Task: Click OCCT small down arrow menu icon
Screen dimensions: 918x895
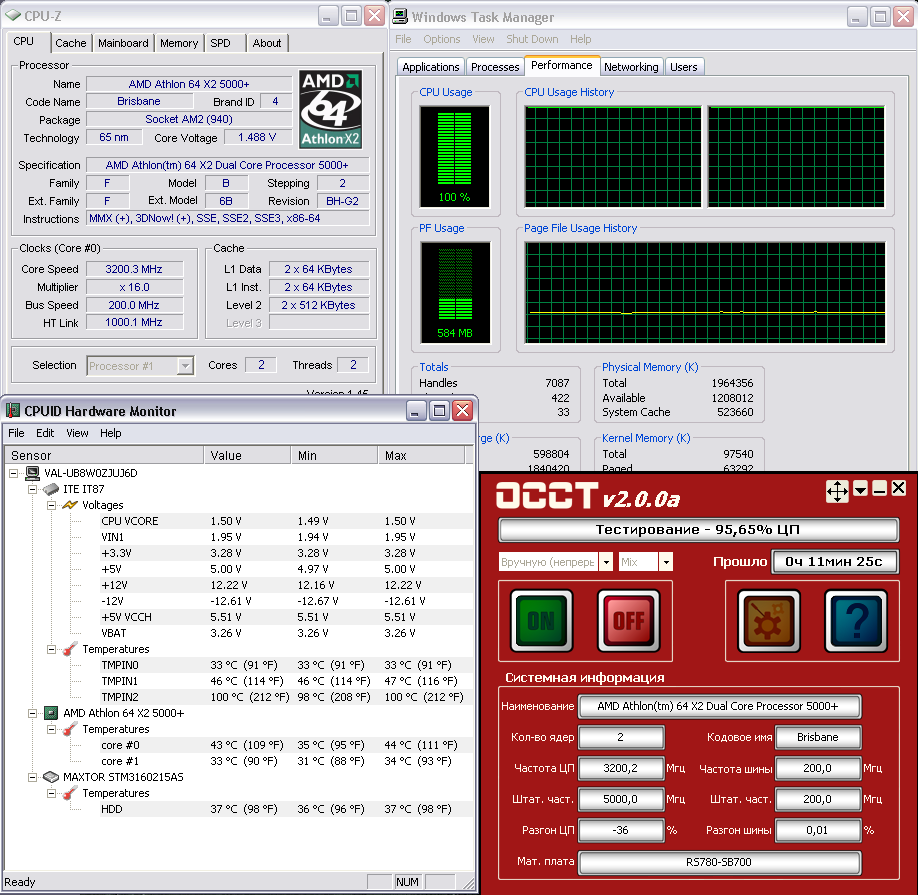Action: (861, 489)
